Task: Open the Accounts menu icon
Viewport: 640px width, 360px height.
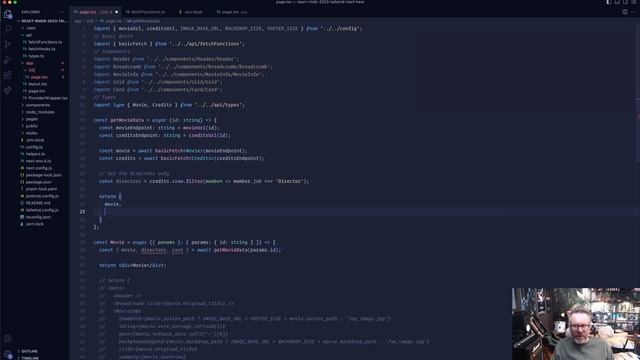Action: (x=8, y=338)
